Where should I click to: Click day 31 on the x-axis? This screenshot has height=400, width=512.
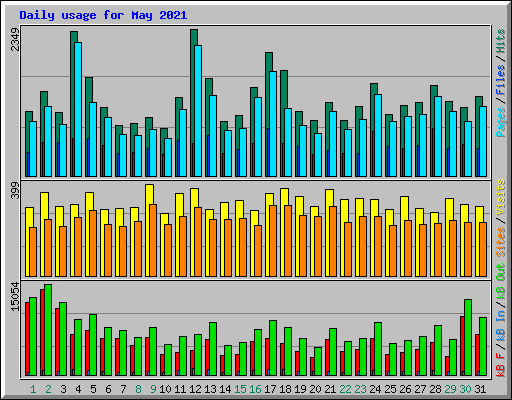(x=480, y=389)
